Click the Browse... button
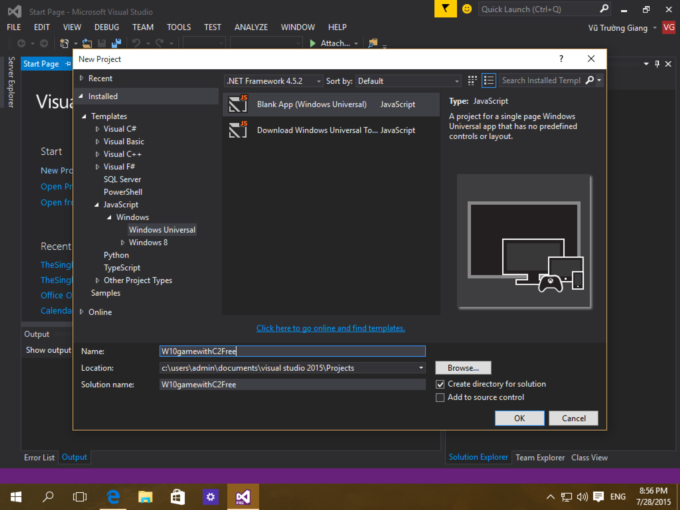This screenshot has height=510, width=680. coord(463,368)
